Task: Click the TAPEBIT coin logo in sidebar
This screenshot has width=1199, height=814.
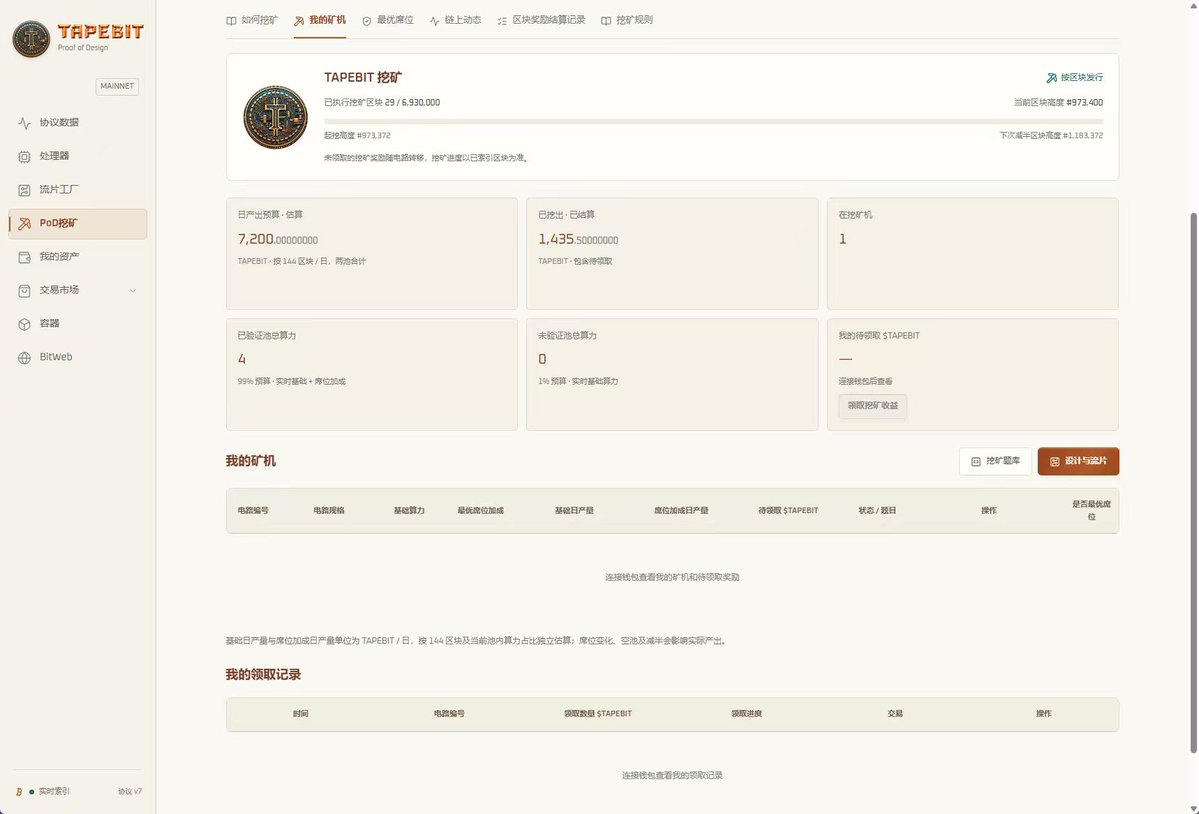Action: (31, 38)
